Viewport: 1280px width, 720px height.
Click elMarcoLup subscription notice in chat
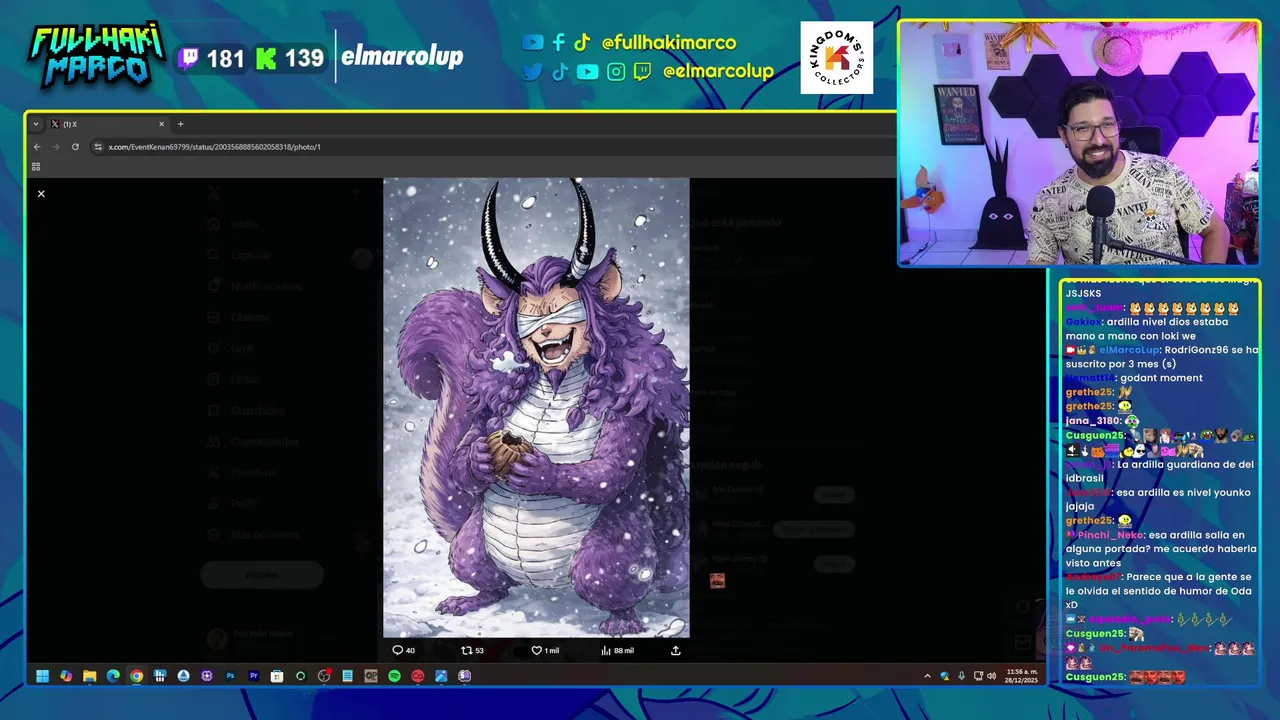click(x=1162, y=357)
